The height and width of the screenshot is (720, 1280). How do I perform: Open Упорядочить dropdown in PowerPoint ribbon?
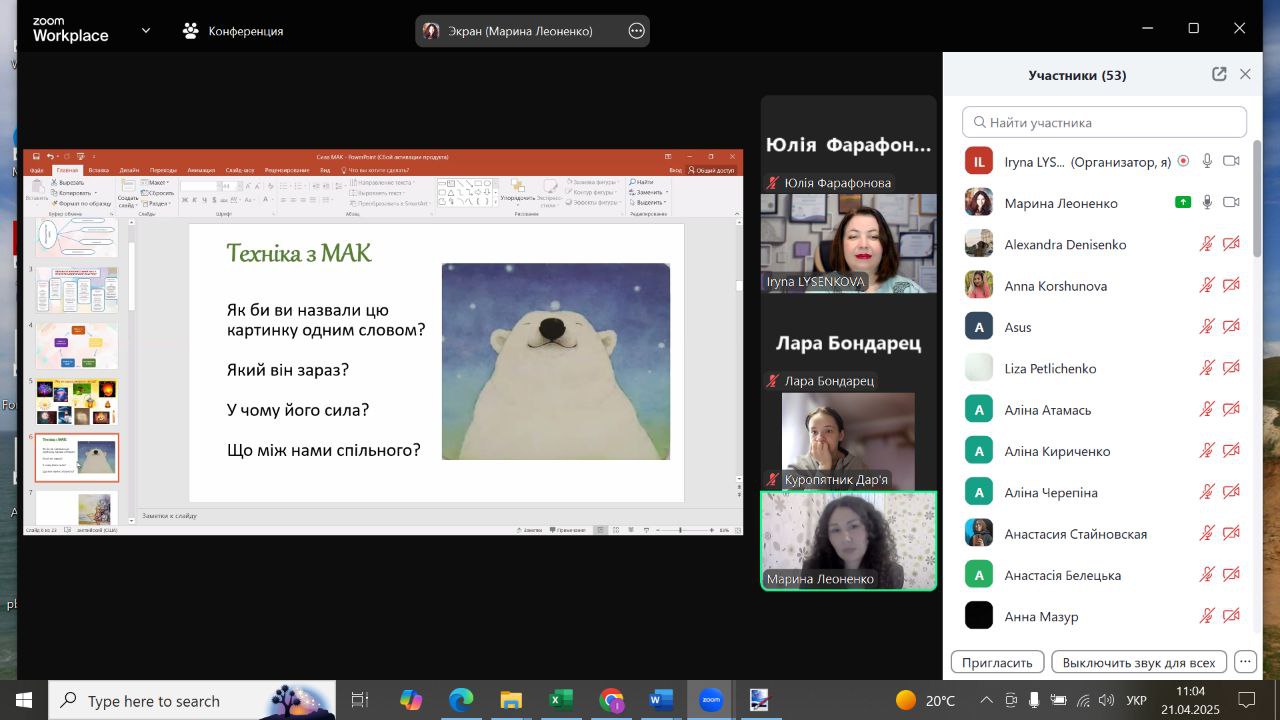pos(518,192)
